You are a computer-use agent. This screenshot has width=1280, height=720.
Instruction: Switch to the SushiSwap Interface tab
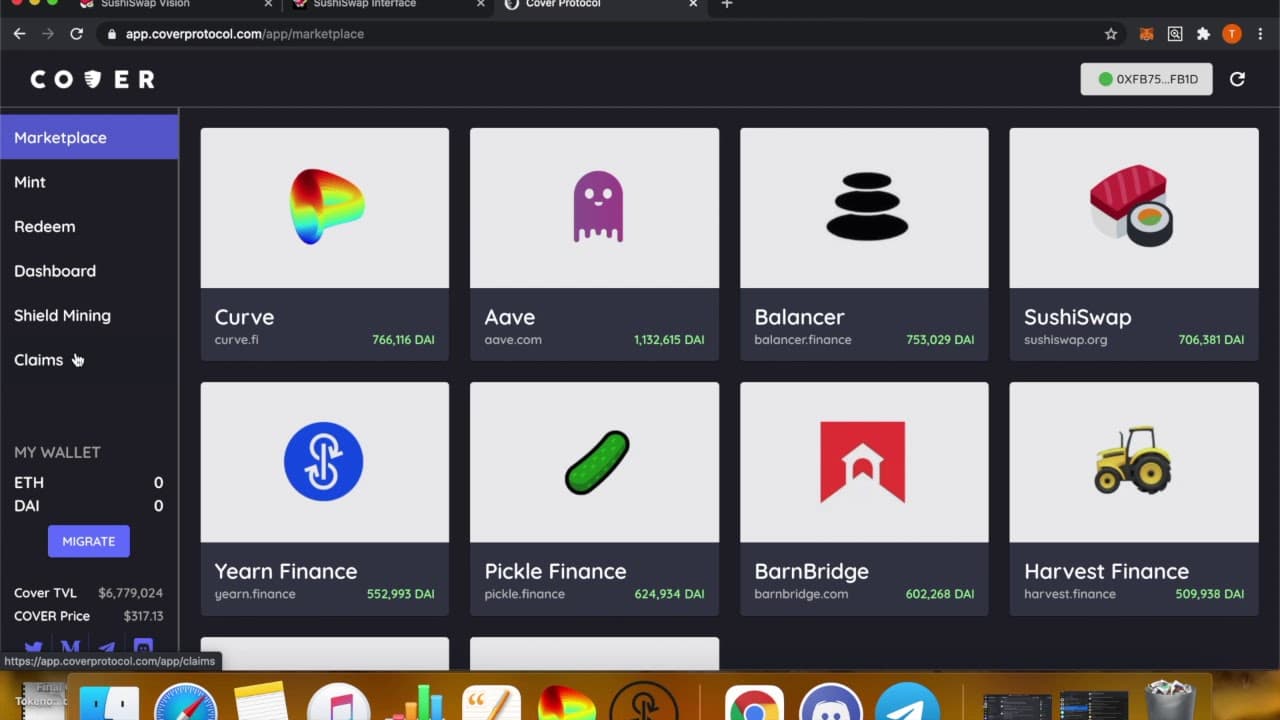pyautogui.click(x=364, y=5)
